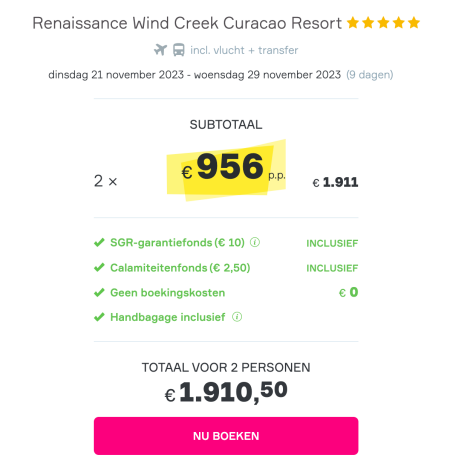Click the first rating star
Screen dimensions: 450x467
[x=353, y=23]
